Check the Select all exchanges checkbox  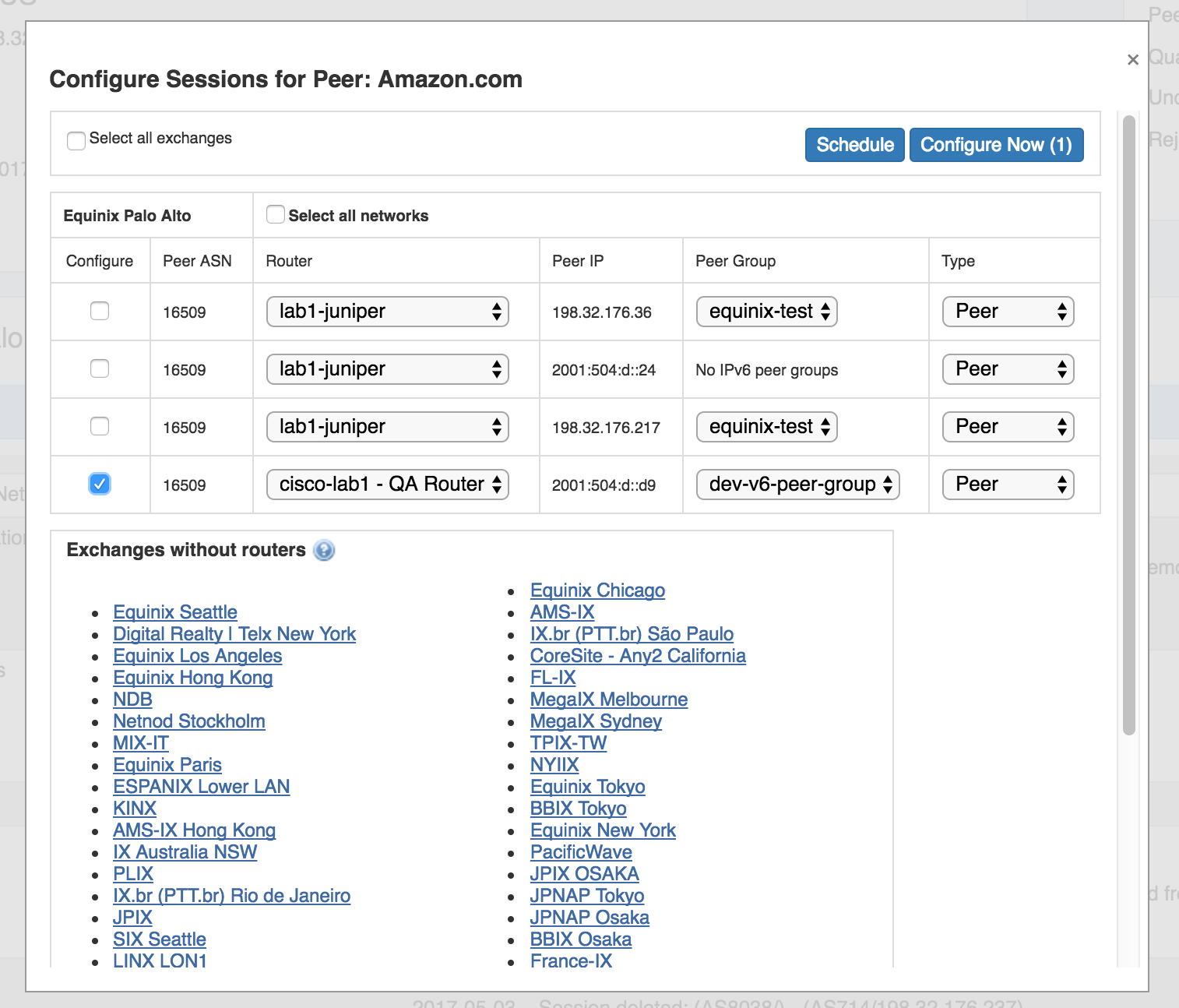pos(76,140)
